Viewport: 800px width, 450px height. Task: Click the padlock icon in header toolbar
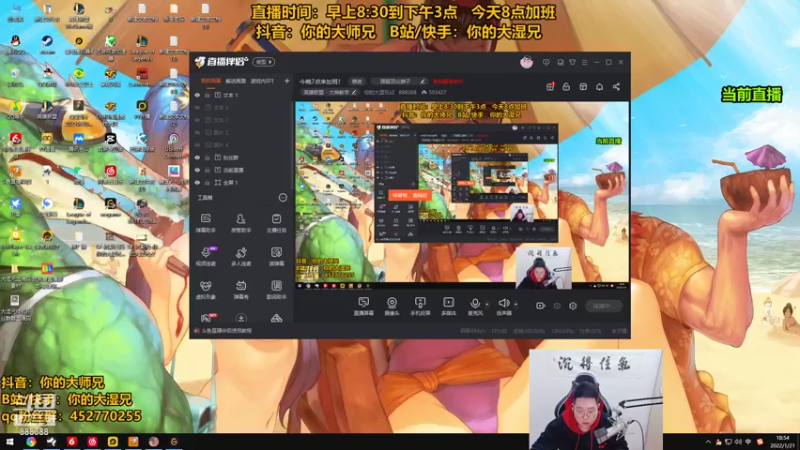[566, 87]
